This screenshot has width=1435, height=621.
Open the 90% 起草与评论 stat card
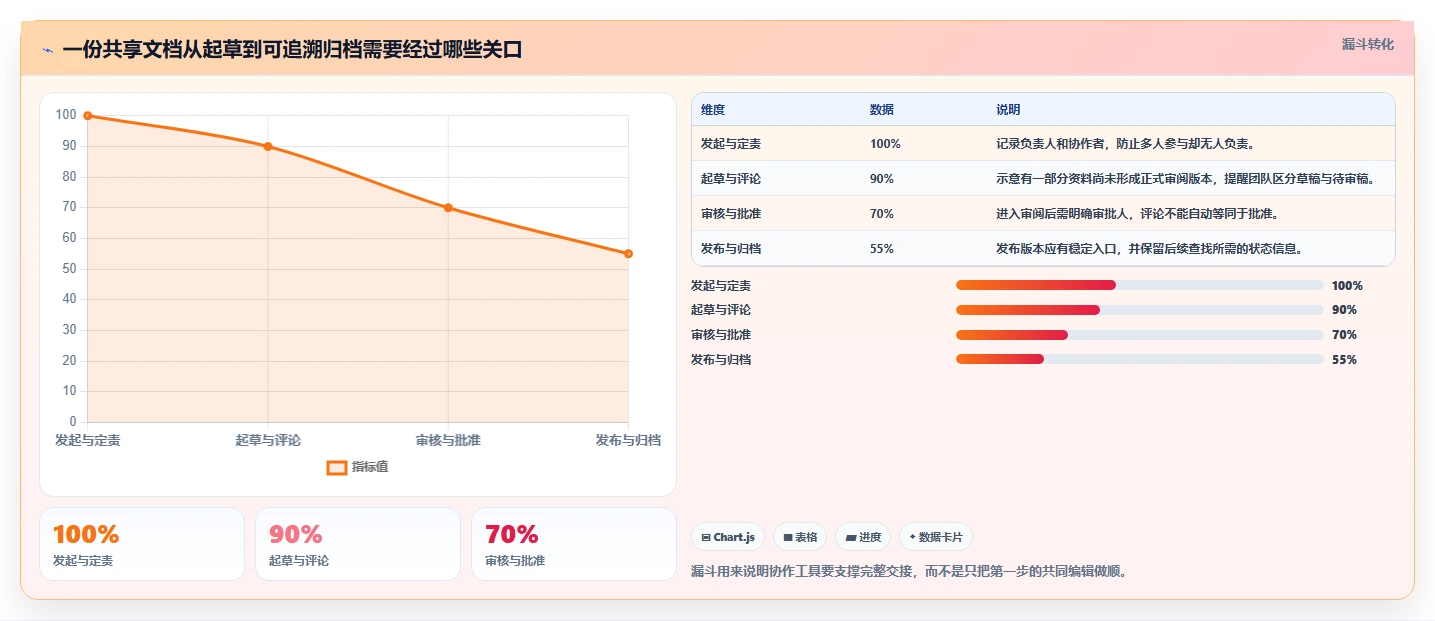point(358,544)
